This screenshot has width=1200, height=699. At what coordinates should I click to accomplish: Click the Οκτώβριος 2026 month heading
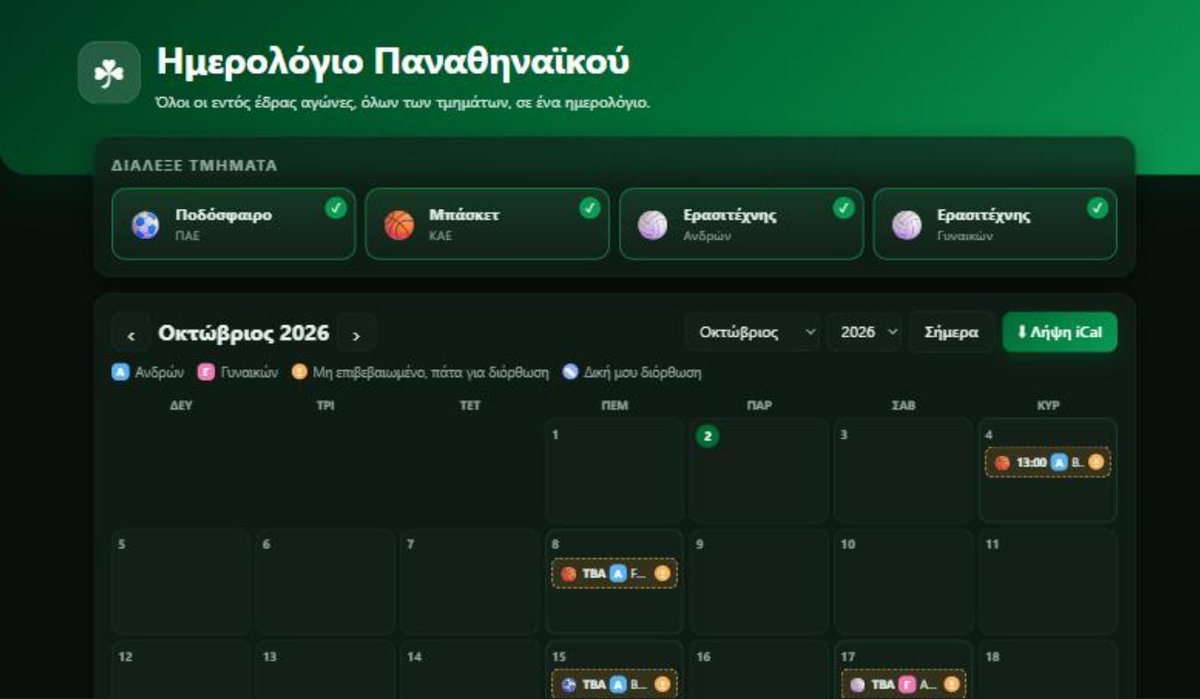pos(243,333)
